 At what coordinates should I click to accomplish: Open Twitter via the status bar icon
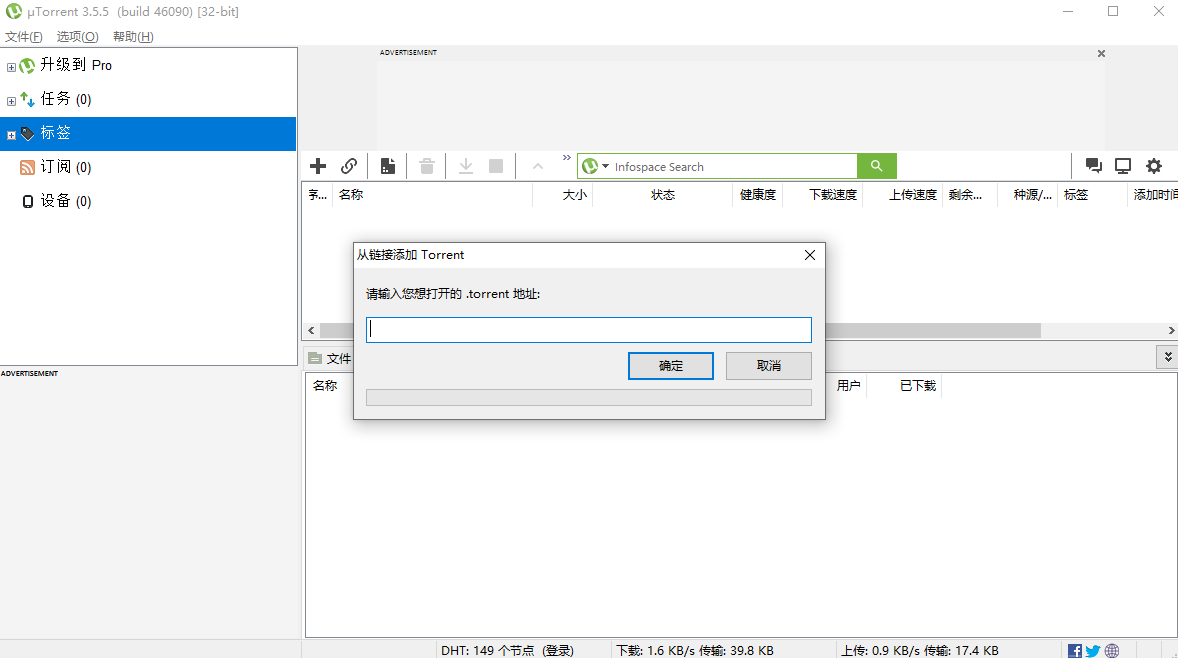tap(1092, 650)
